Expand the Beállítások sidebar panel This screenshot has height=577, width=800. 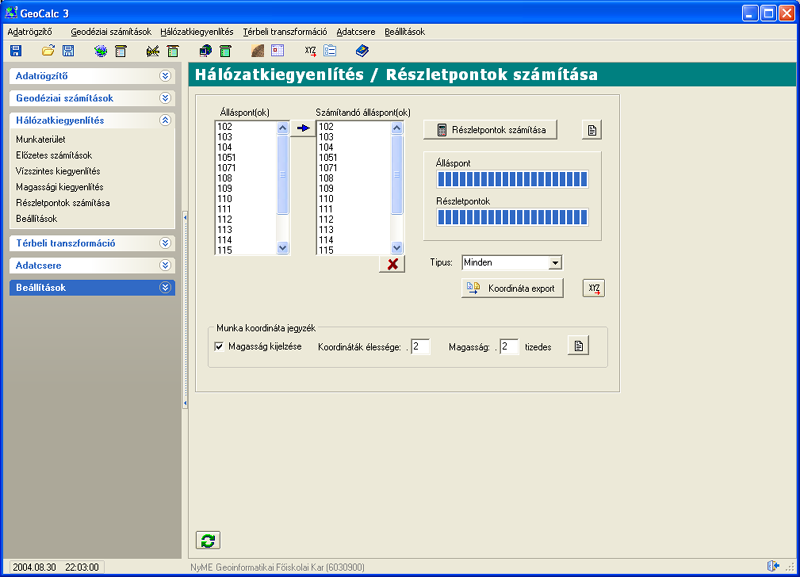[165, 288]
